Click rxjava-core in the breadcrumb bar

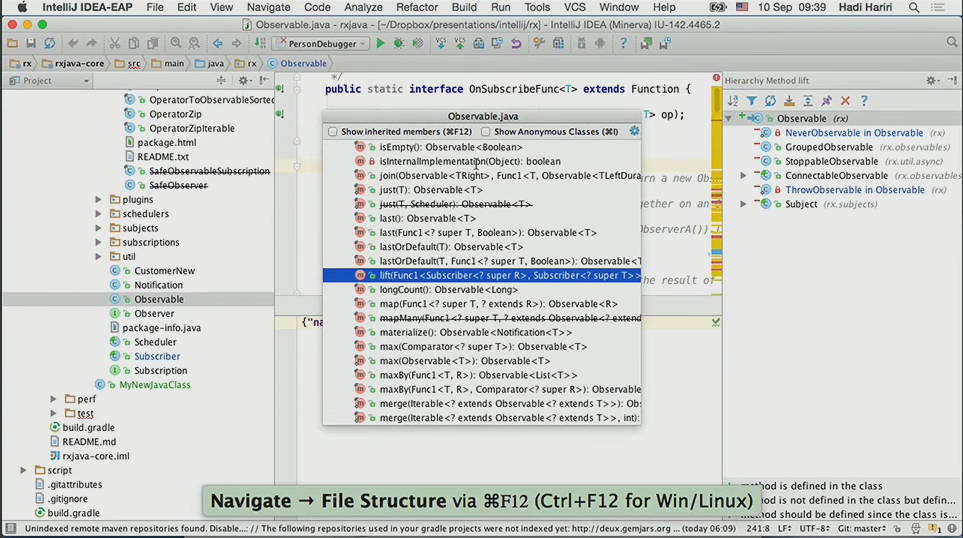(x=74, y=63)
